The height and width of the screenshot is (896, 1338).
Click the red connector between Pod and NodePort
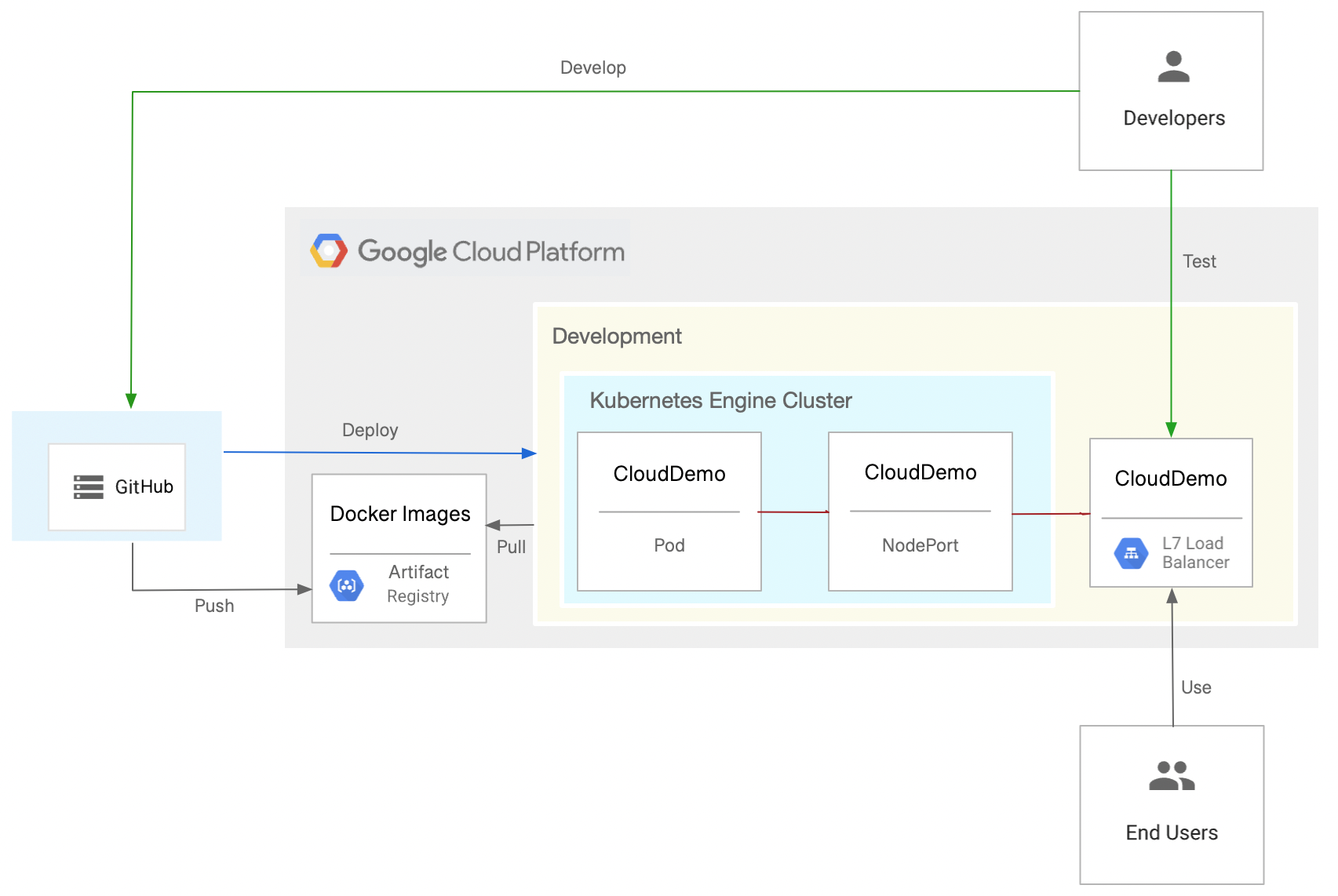click(x=794, y=512)
